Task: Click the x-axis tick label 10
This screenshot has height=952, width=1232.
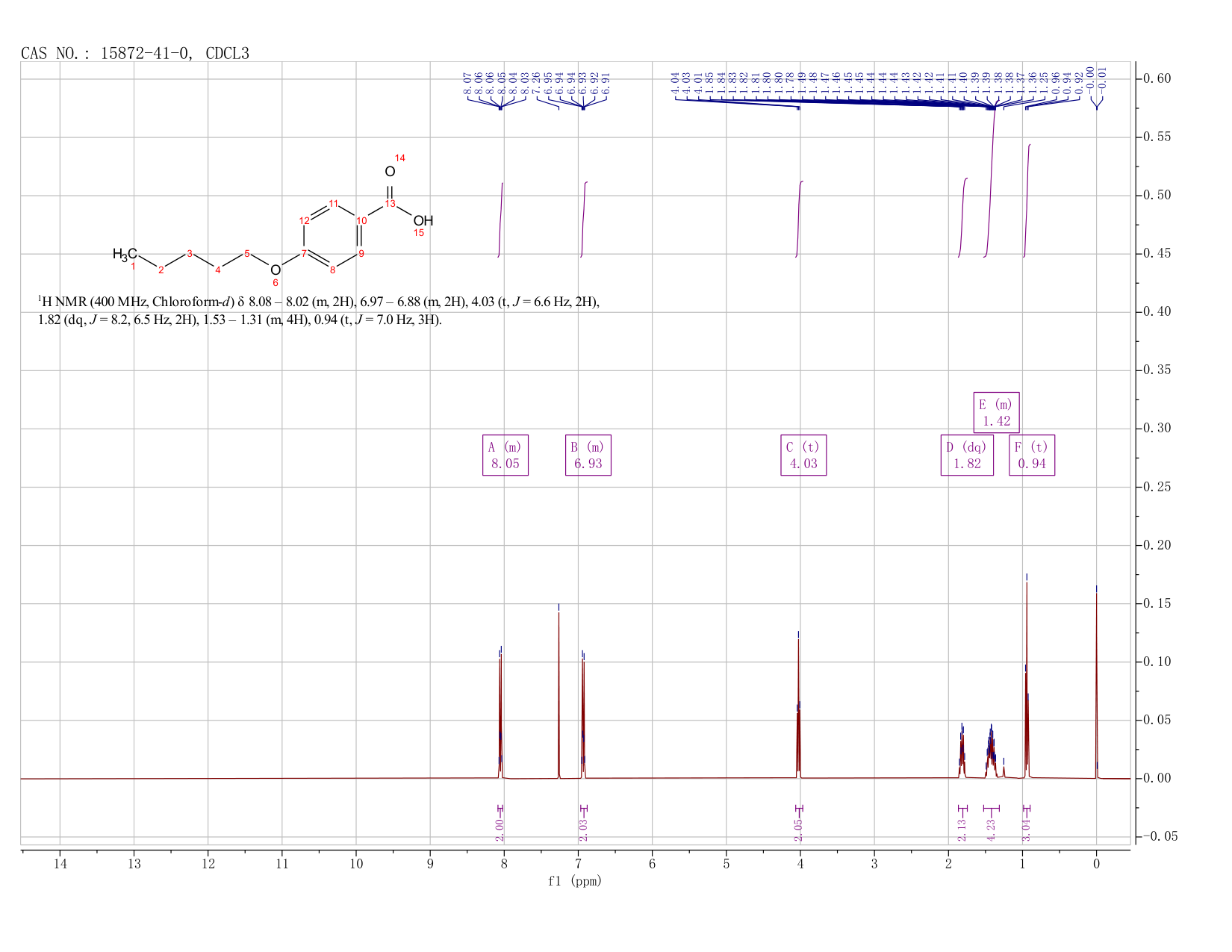Action: 356,864
